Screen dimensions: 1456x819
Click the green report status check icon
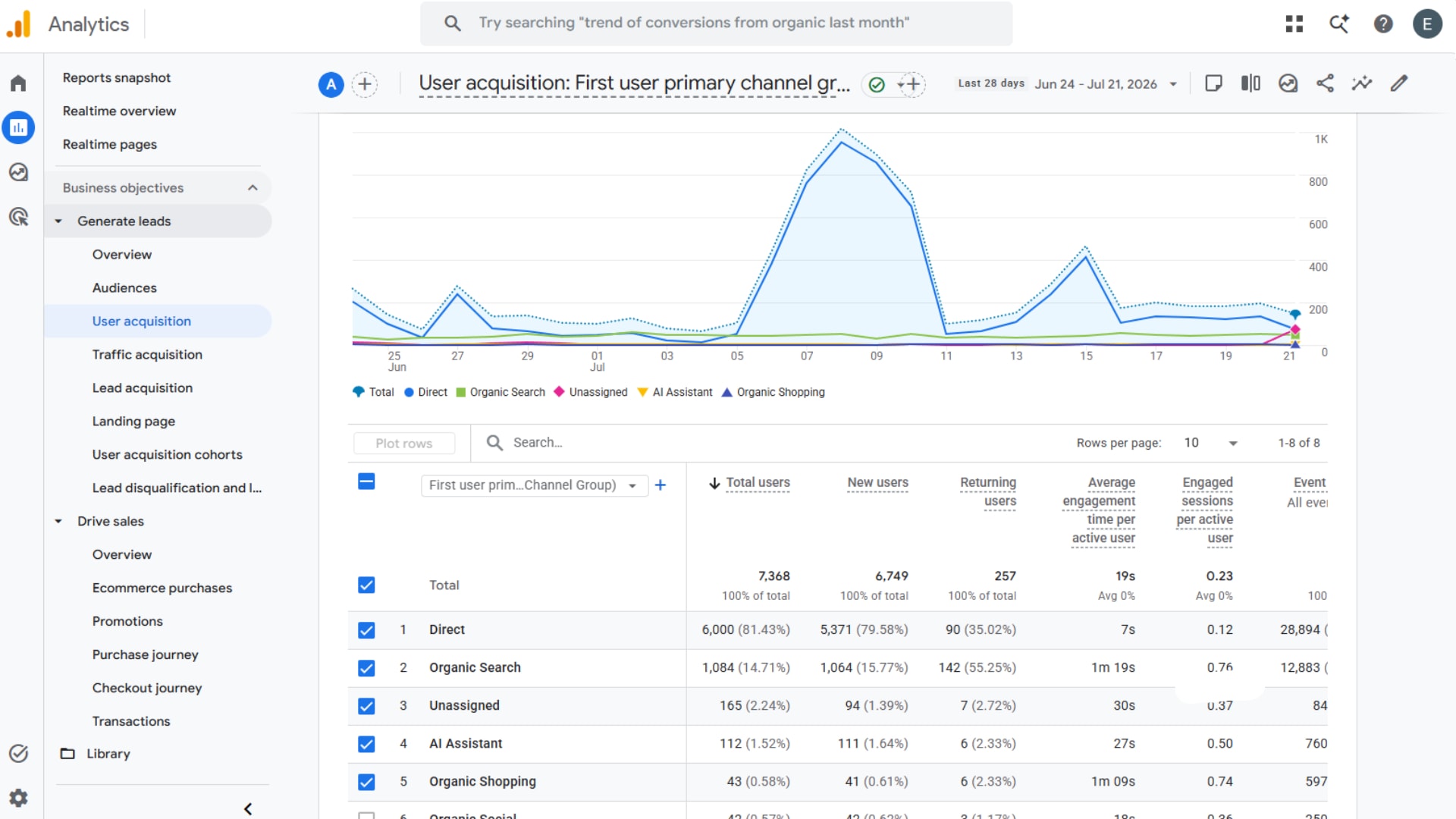[877, 84]
